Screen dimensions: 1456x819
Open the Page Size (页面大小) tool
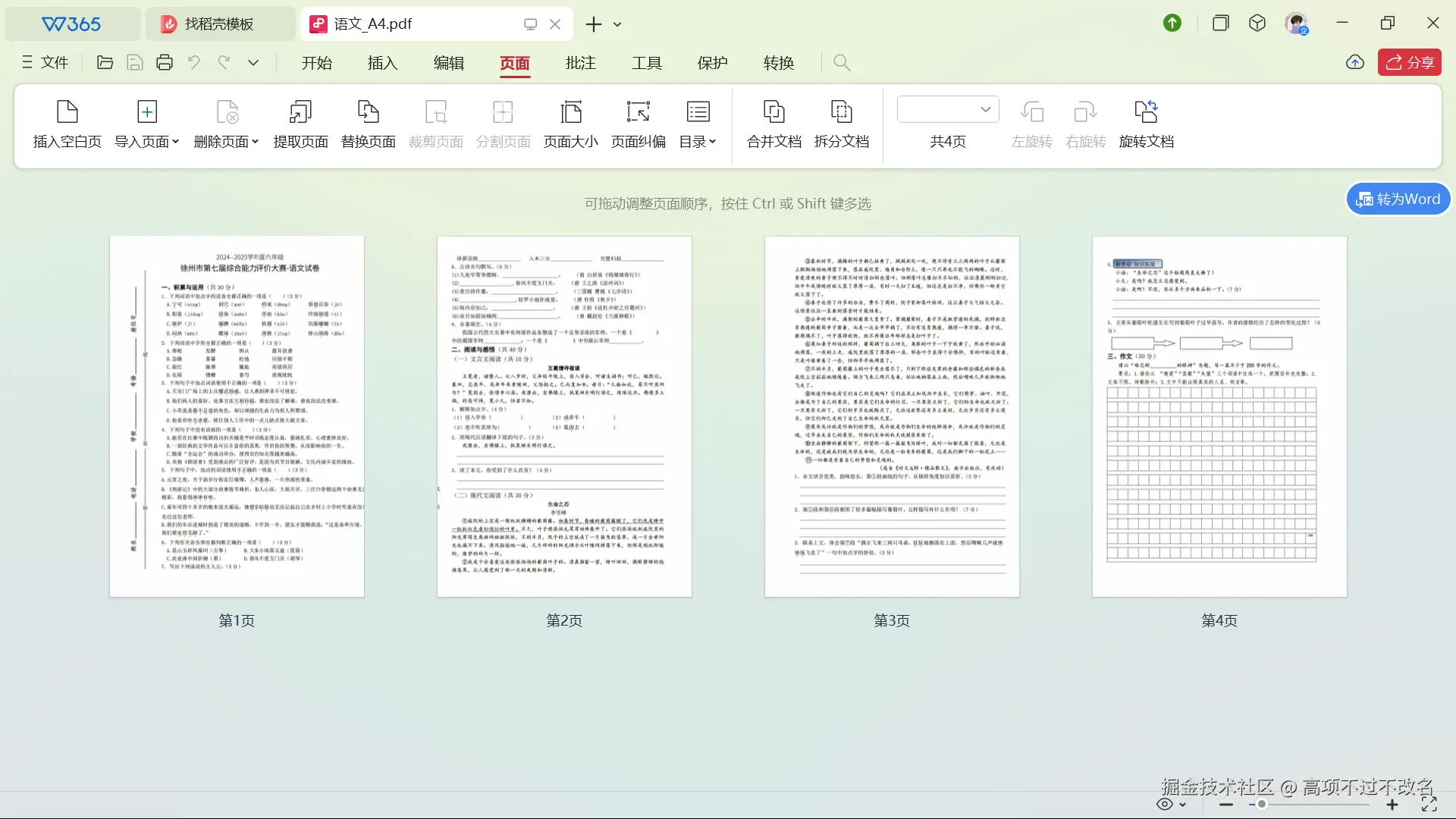click(x=570, y=112)
